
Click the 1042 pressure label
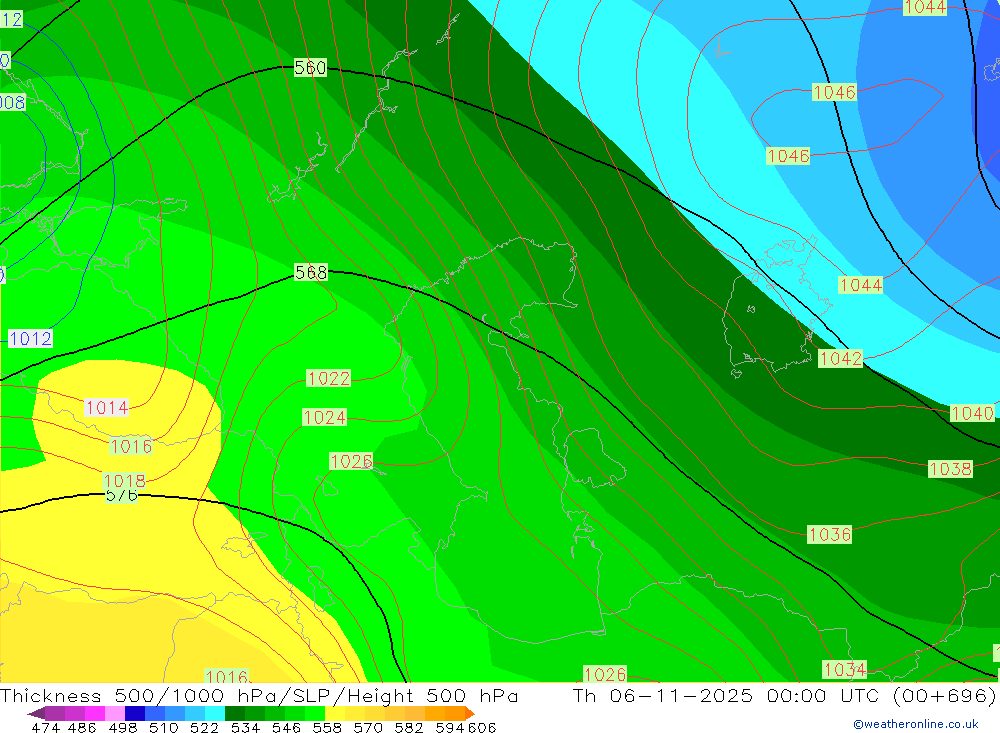pos(841,359)
